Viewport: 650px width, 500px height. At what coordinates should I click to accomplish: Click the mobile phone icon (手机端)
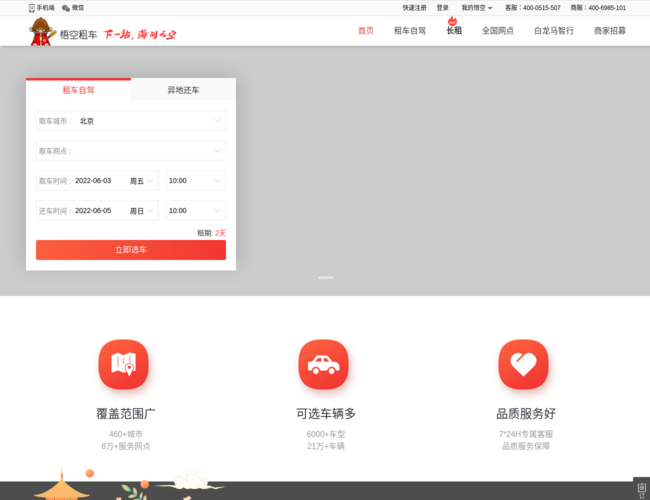[x=32, y=7]
